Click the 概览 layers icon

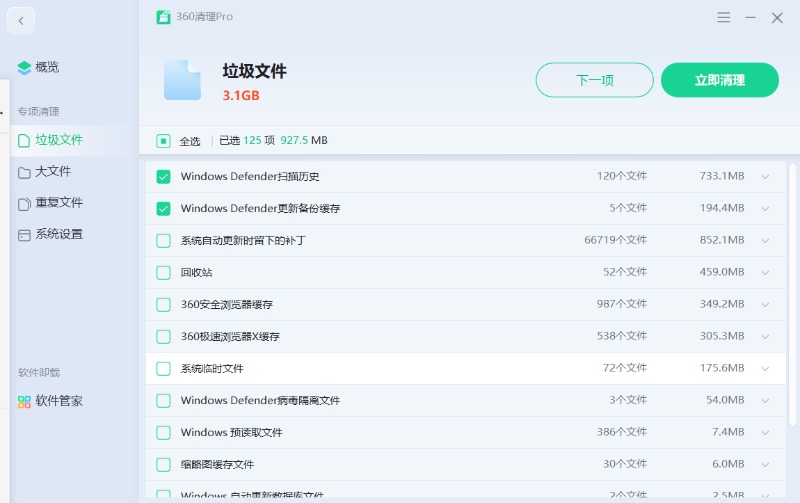24,67
